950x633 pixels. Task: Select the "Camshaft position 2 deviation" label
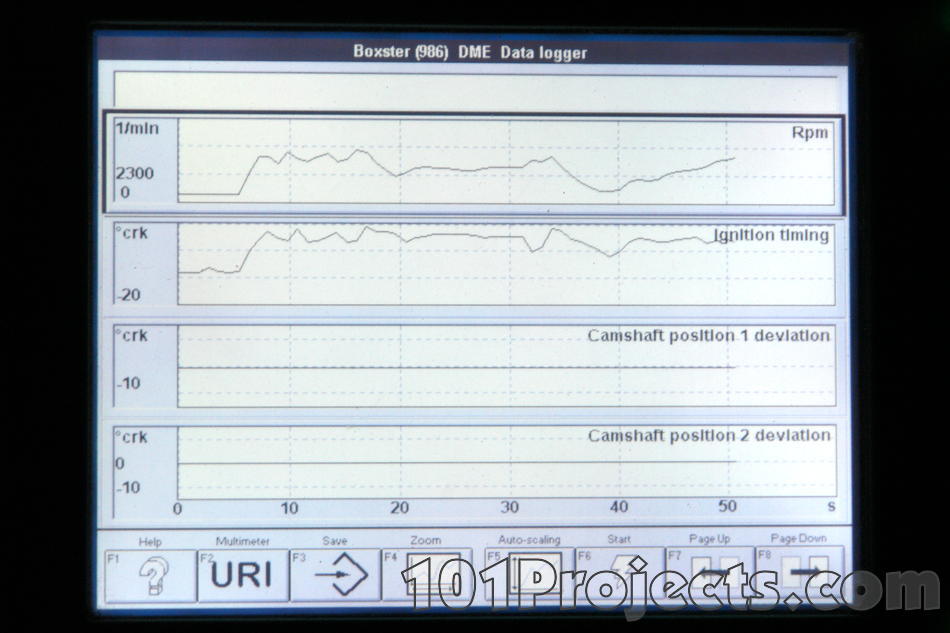[709, 436]
